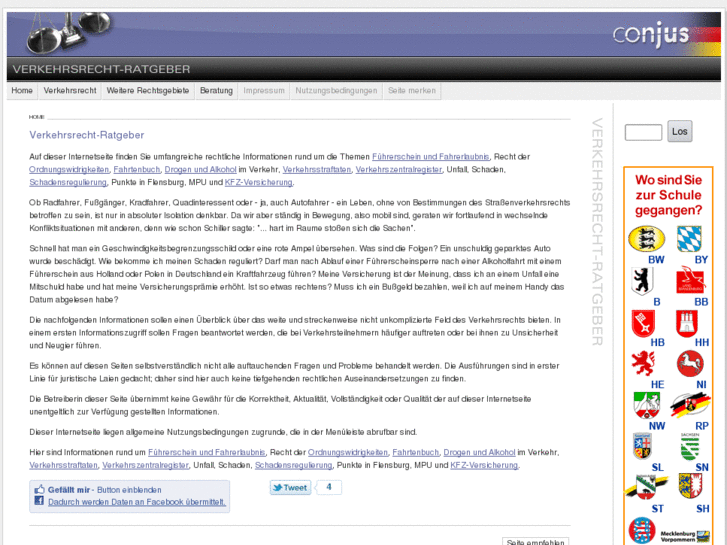Choose the Berlin bear coat of arms

[x=643, y=281]
